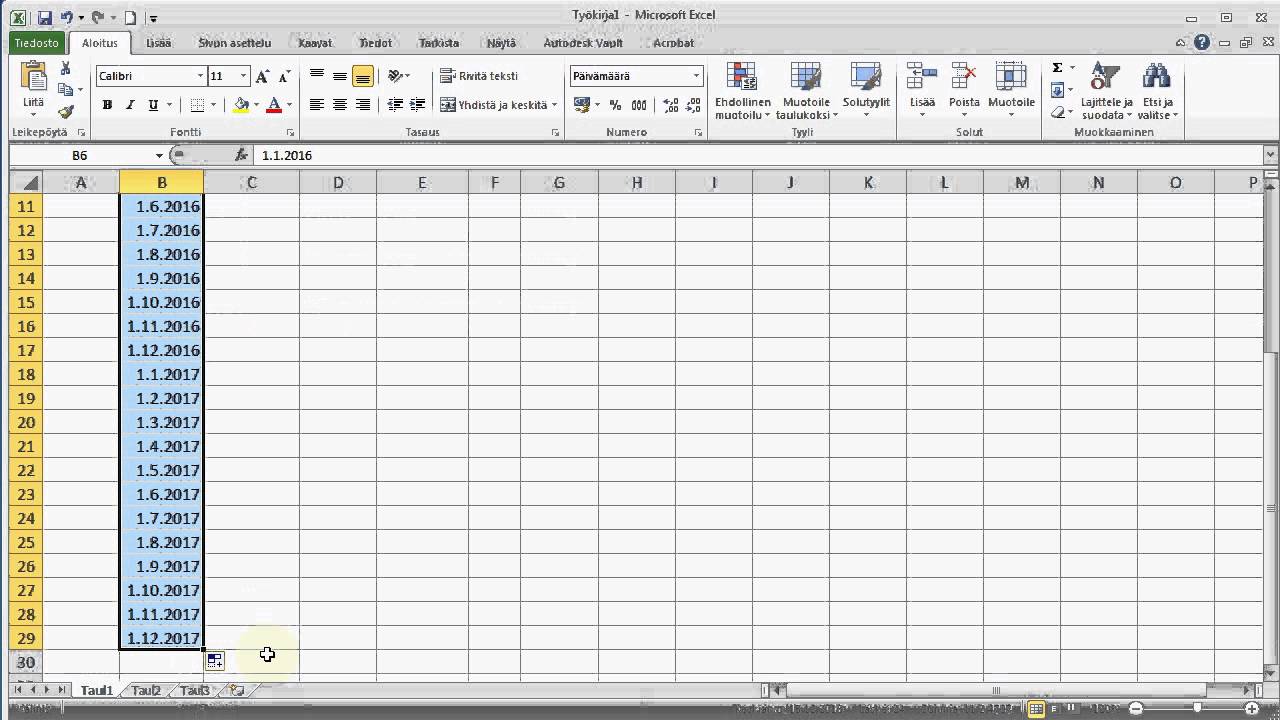Align text to the left
Viewport: 1280px width, 720px height.
tap(317, 105)
